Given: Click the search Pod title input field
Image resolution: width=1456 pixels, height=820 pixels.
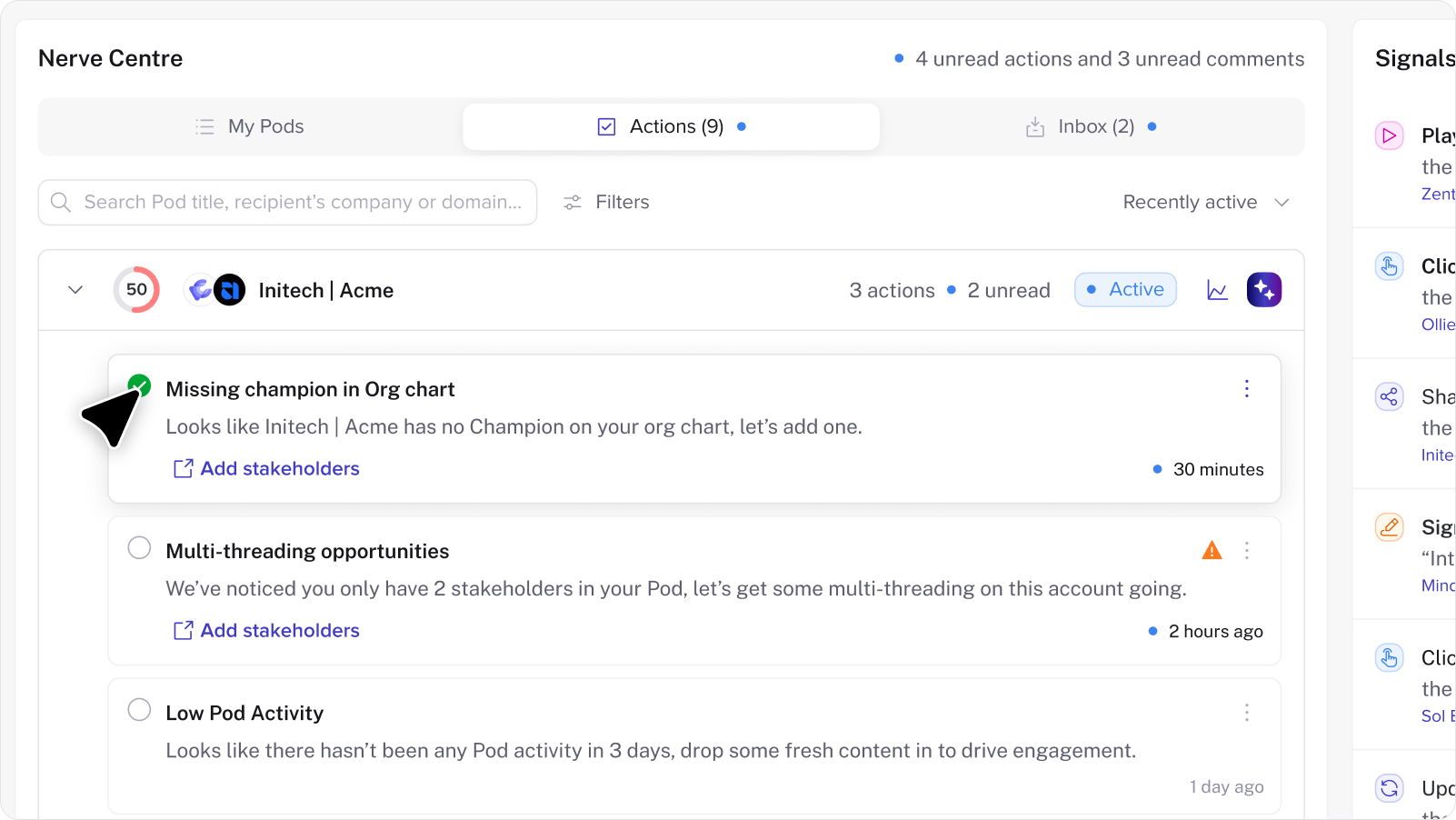Looking at the screenshot, I should point(287,202).
